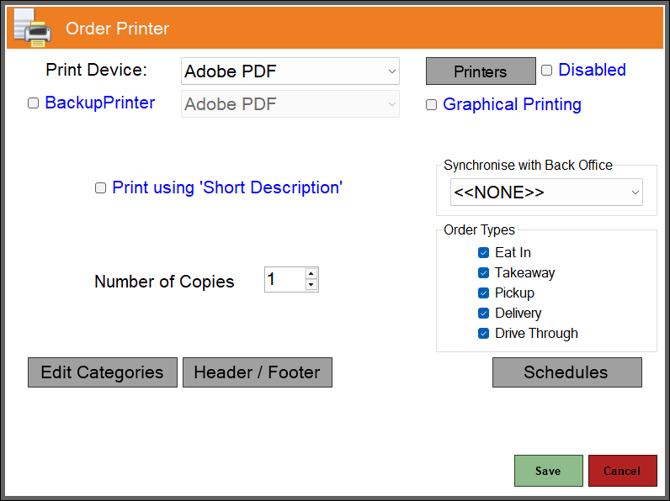Viewport: 670px width, 501px height.
Task: Decrease Number of Copies with down arrow
Action: click(311, 285)
